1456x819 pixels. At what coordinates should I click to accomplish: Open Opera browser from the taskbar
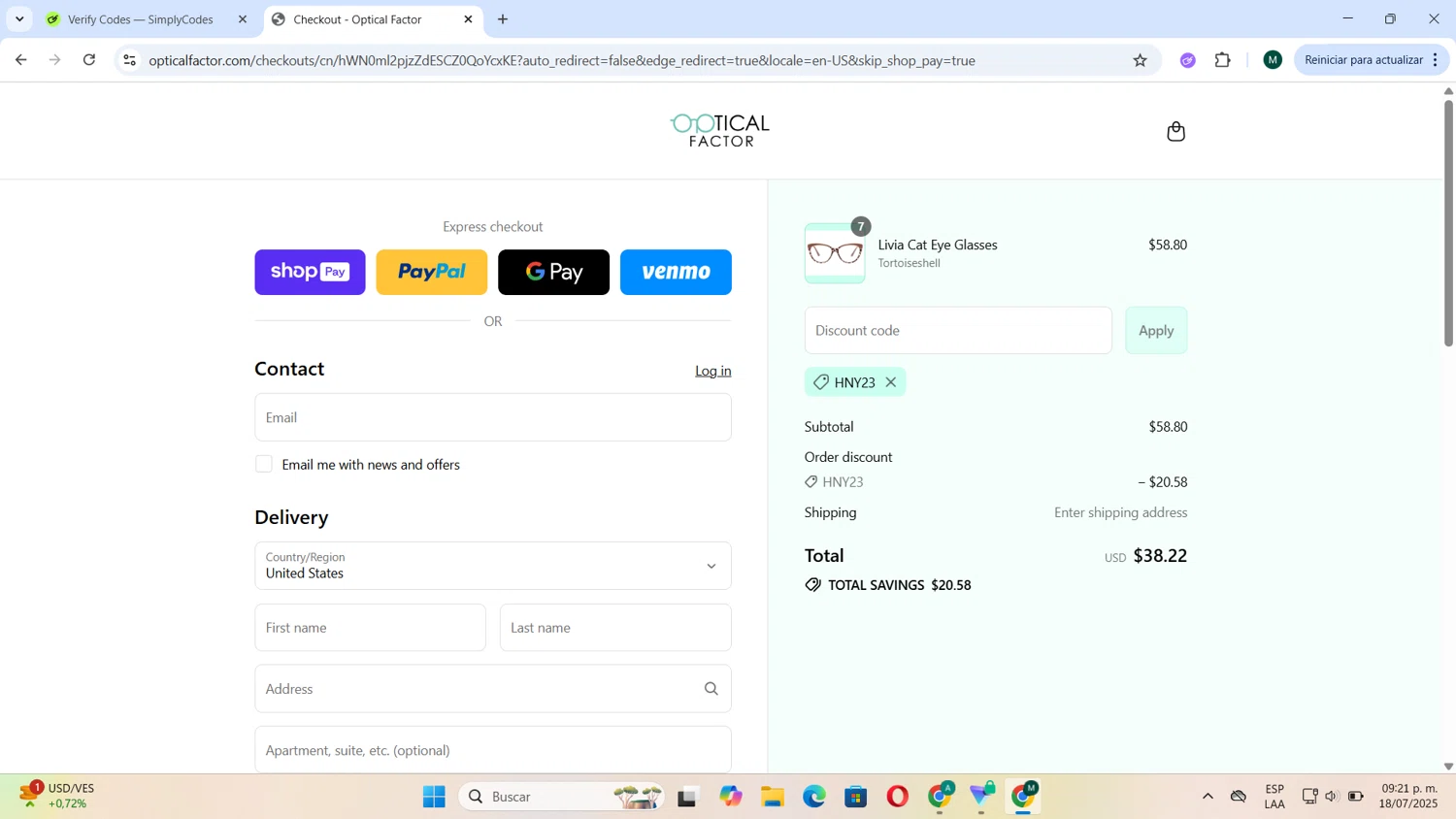[x=897, y=797]
